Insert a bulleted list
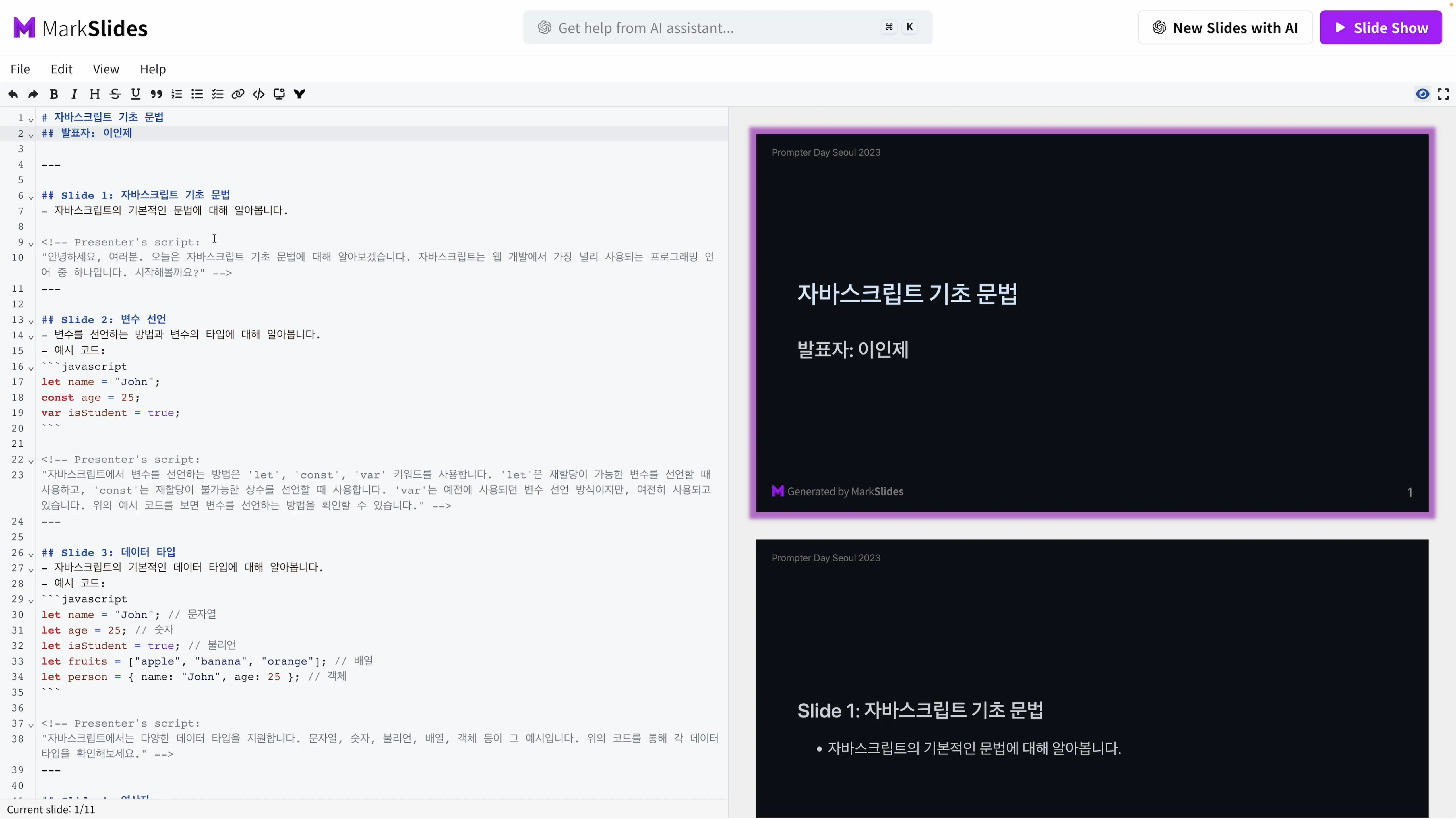The image size is (1456, 819). click(197, 94)
